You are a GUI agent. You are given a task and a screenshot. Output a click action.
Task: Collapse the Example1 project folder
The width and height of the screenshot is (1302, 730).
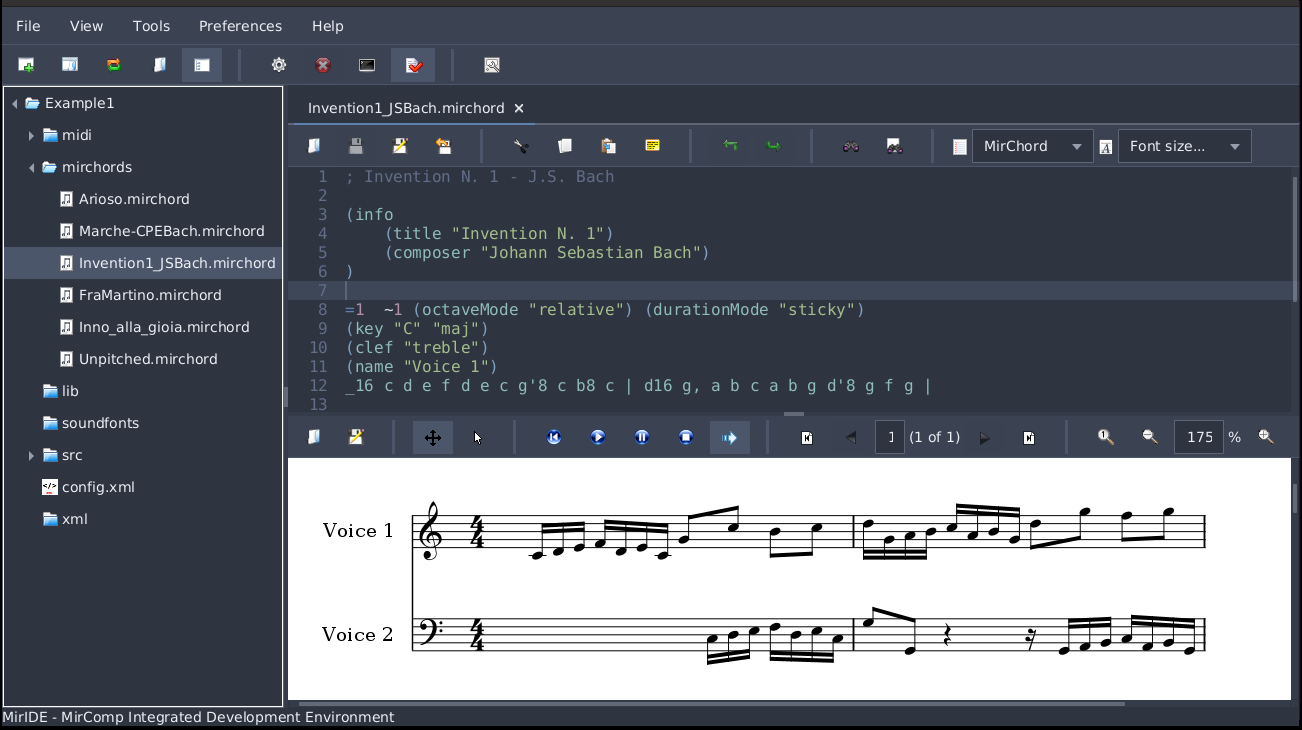pos(15,103)
